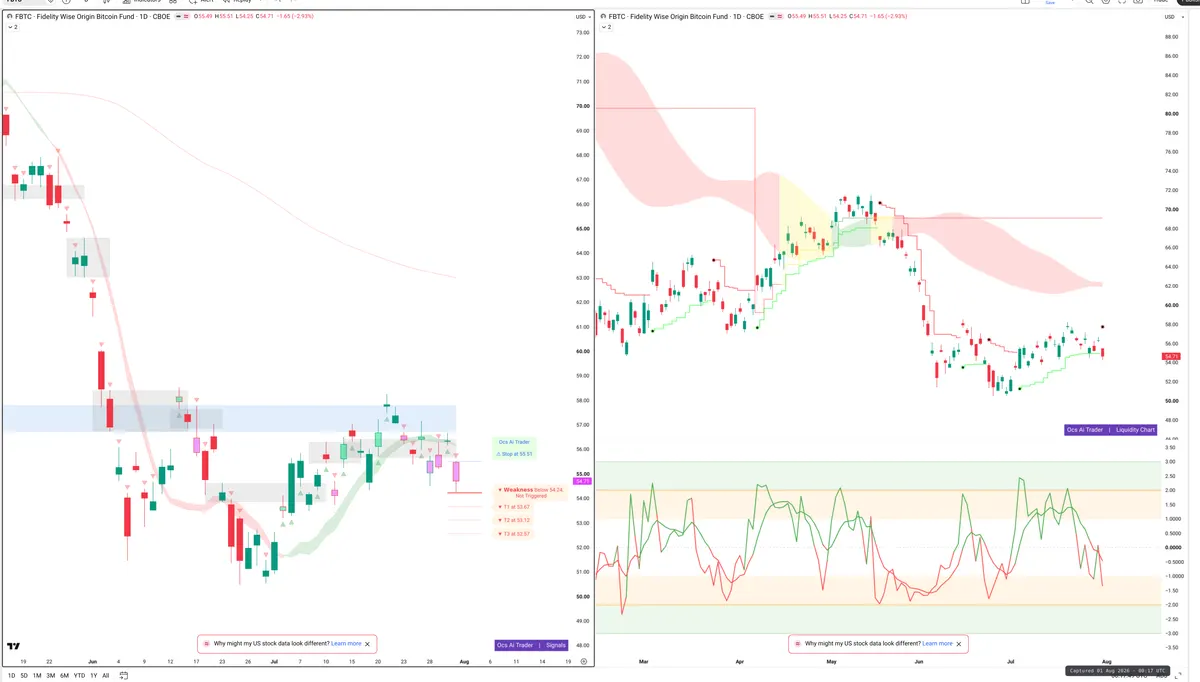Select the 1M time range button
Image resolution: width=1200 pixels, height=682 pixels.
pyautogui.click(x=37, y=676)
